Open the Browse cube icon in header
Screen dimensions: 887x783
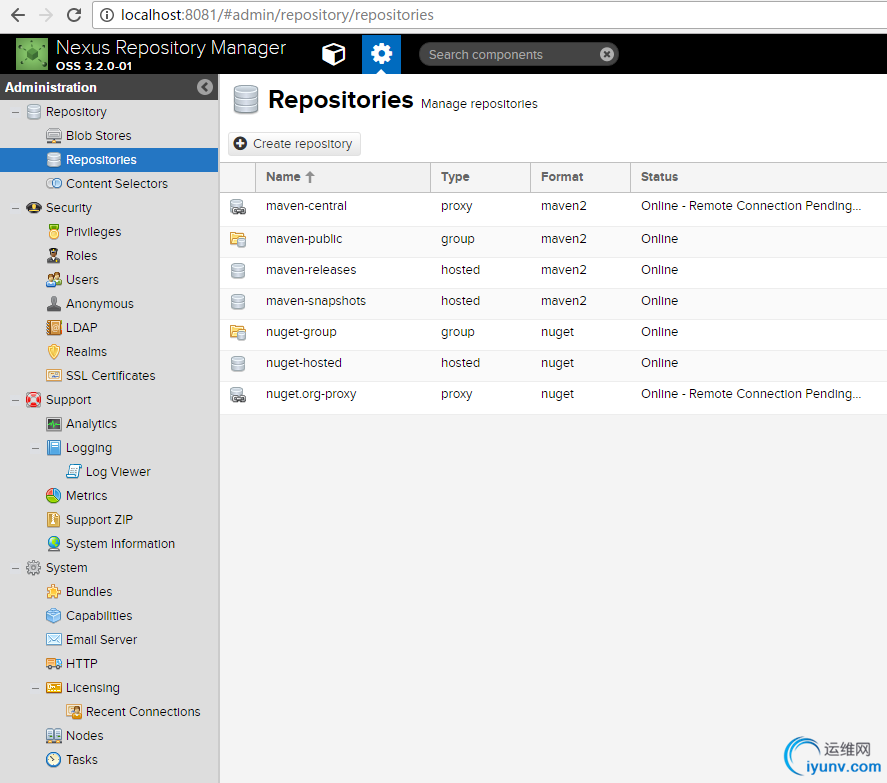point(333,54)
